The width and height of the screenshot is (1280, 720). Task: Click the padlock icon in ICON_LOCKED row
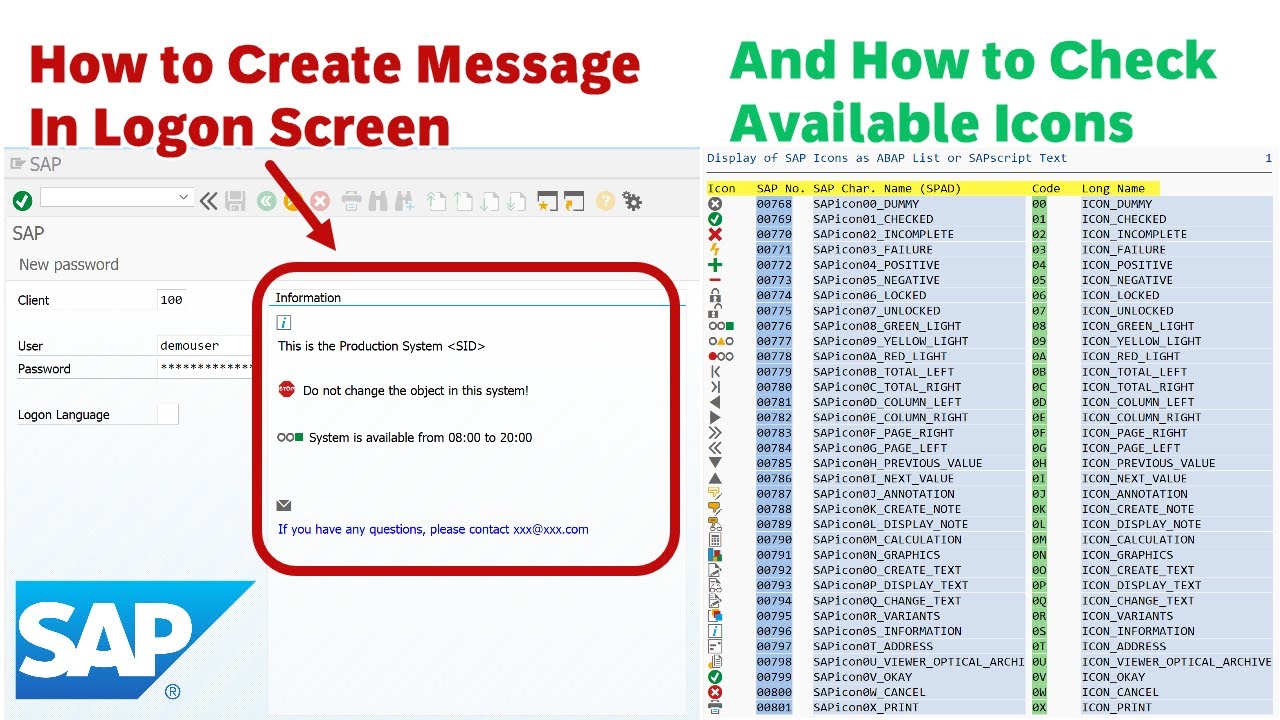tap(715, 295)
